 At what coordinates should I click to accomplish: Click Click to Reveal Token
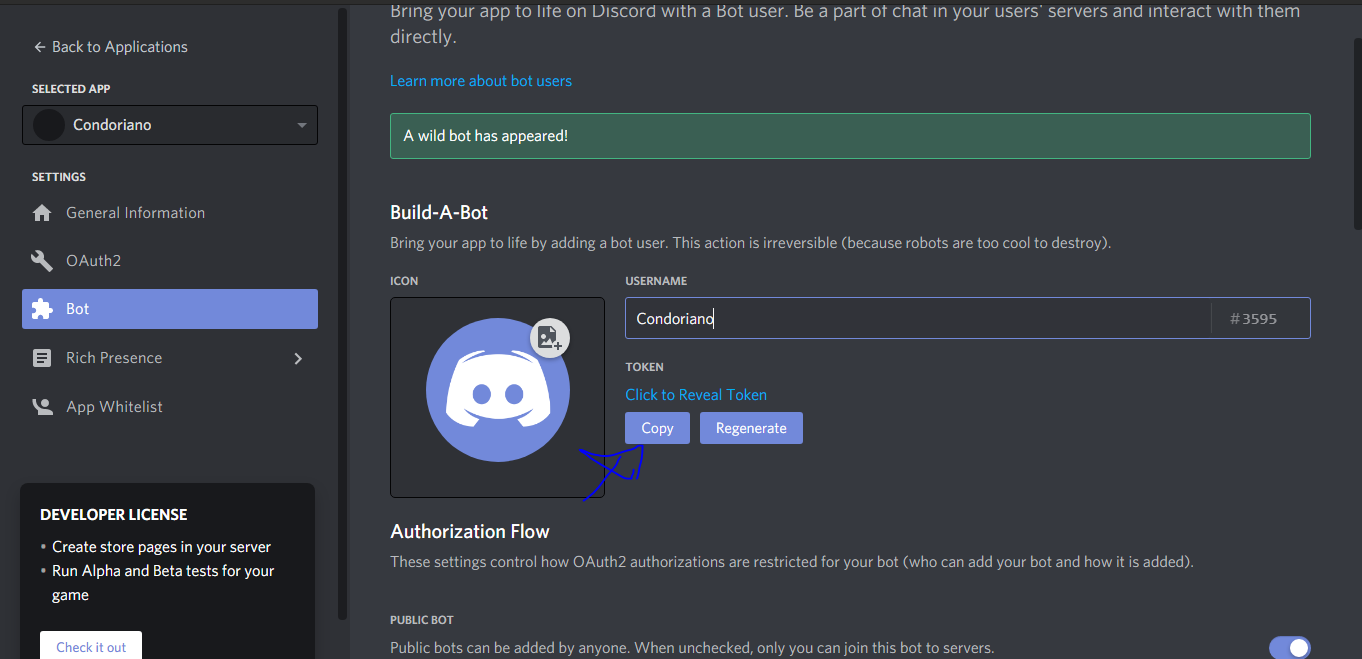click(x=696, y=395)
